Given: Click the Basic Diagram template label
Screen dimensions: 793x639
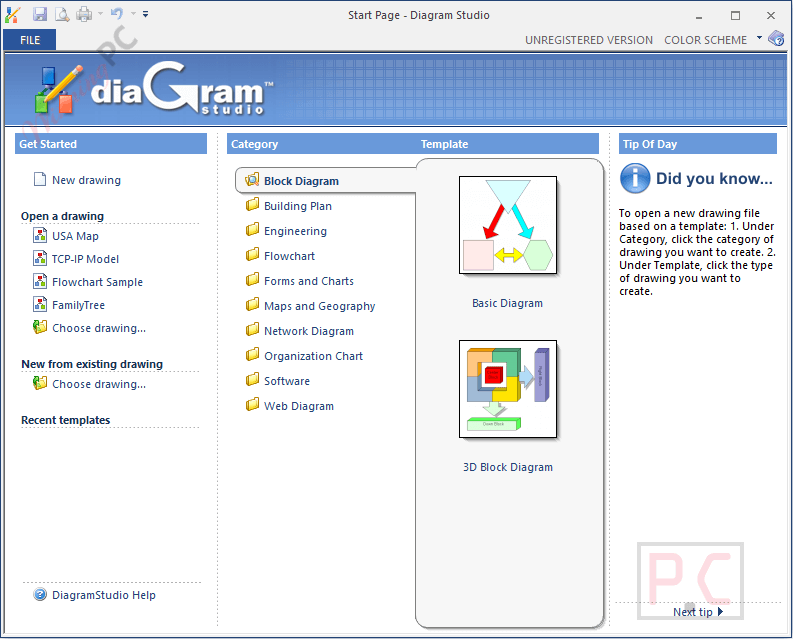Looking at the screenshot, I should 507,304.
